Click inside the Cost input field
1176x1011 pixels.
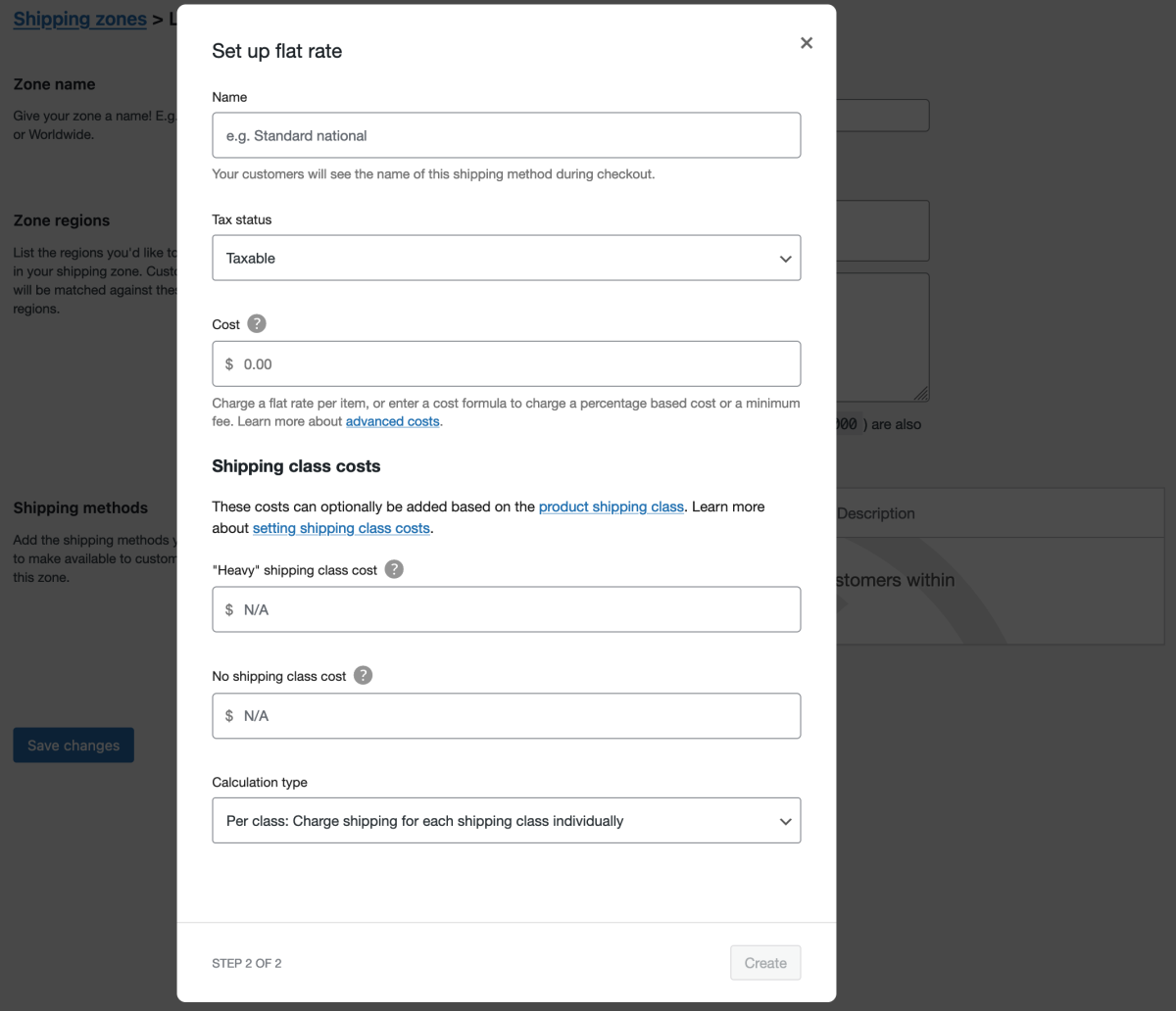click(x=506, y=362)
